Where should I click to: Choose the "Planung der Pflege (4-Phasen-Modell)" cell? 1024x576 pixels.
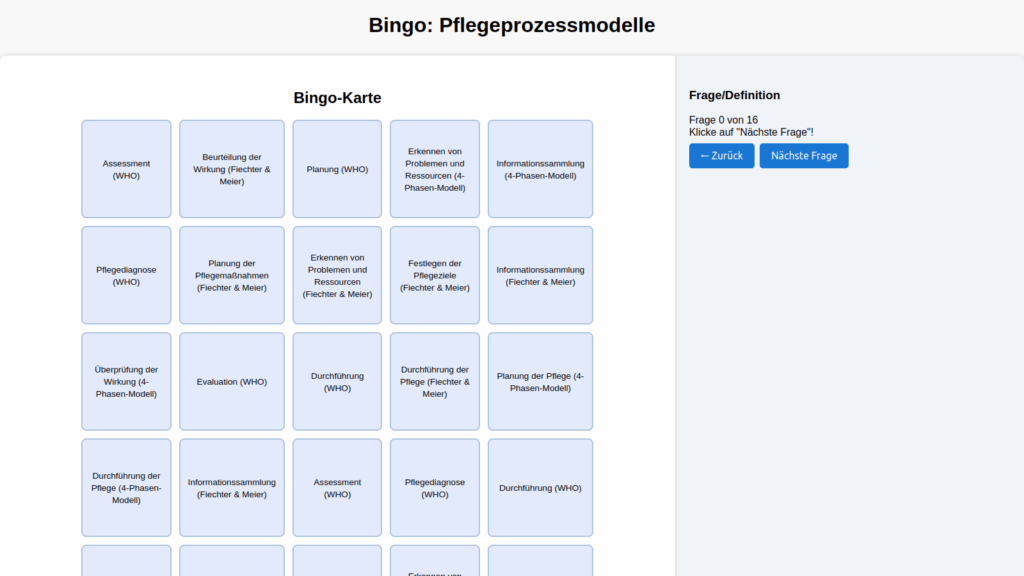540,381
